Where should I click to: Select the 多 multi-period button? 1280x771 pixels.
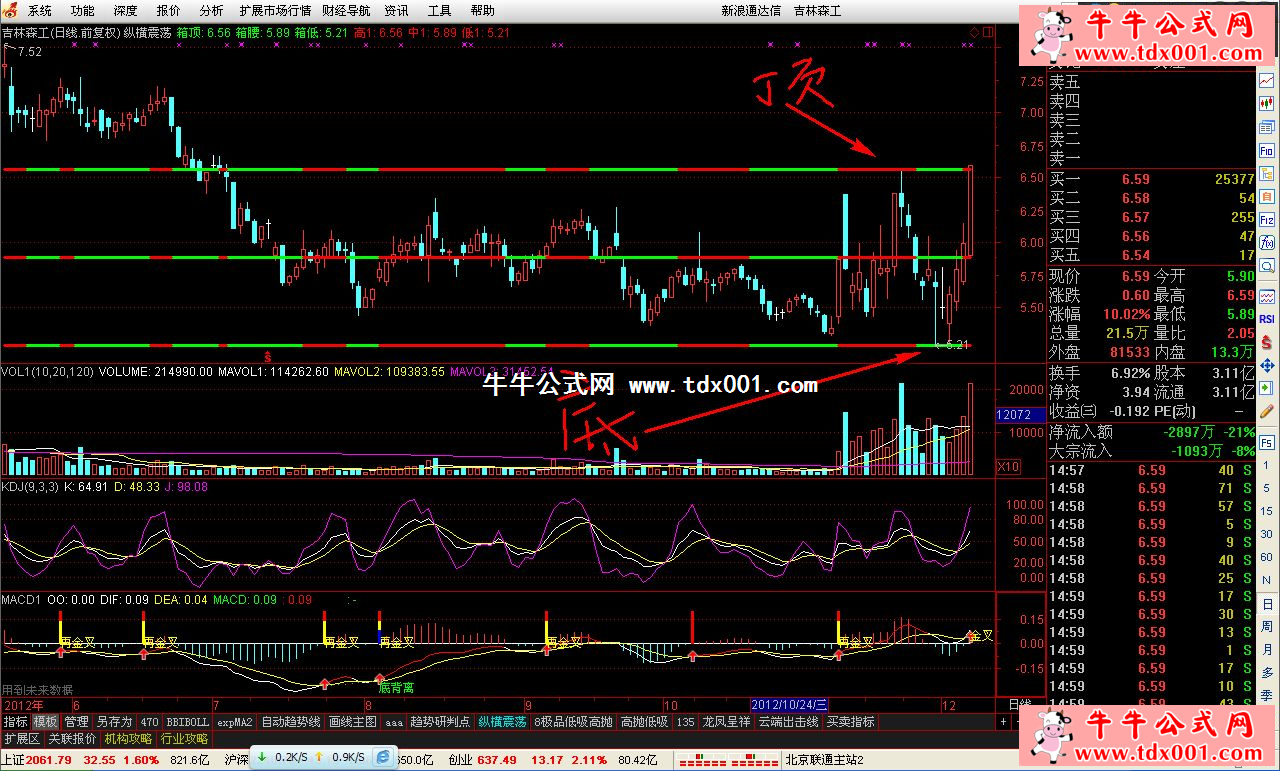(1267, 671)
